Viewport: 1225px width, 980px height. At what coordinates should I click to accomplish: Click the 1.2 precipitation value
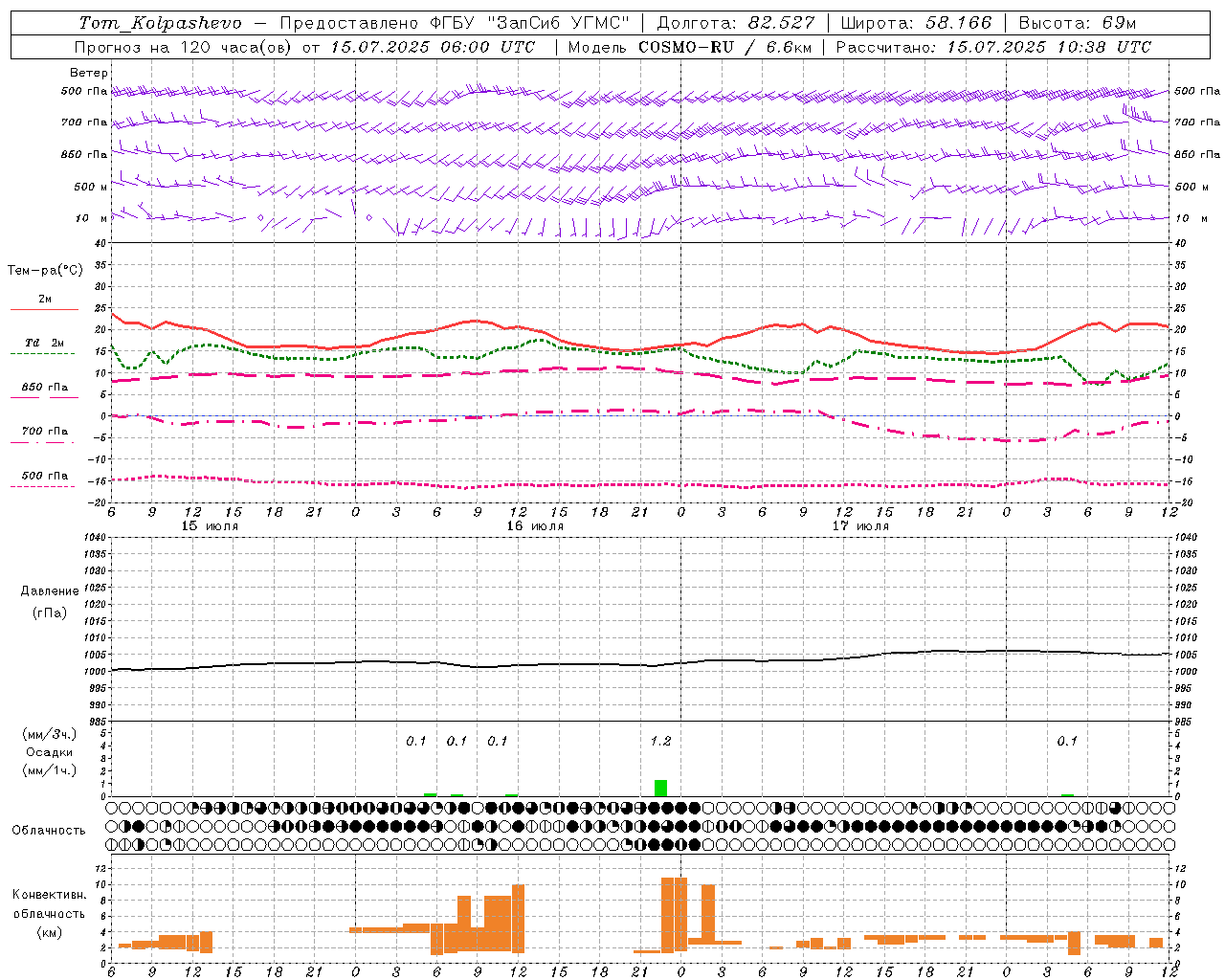(x=660, y=741)
